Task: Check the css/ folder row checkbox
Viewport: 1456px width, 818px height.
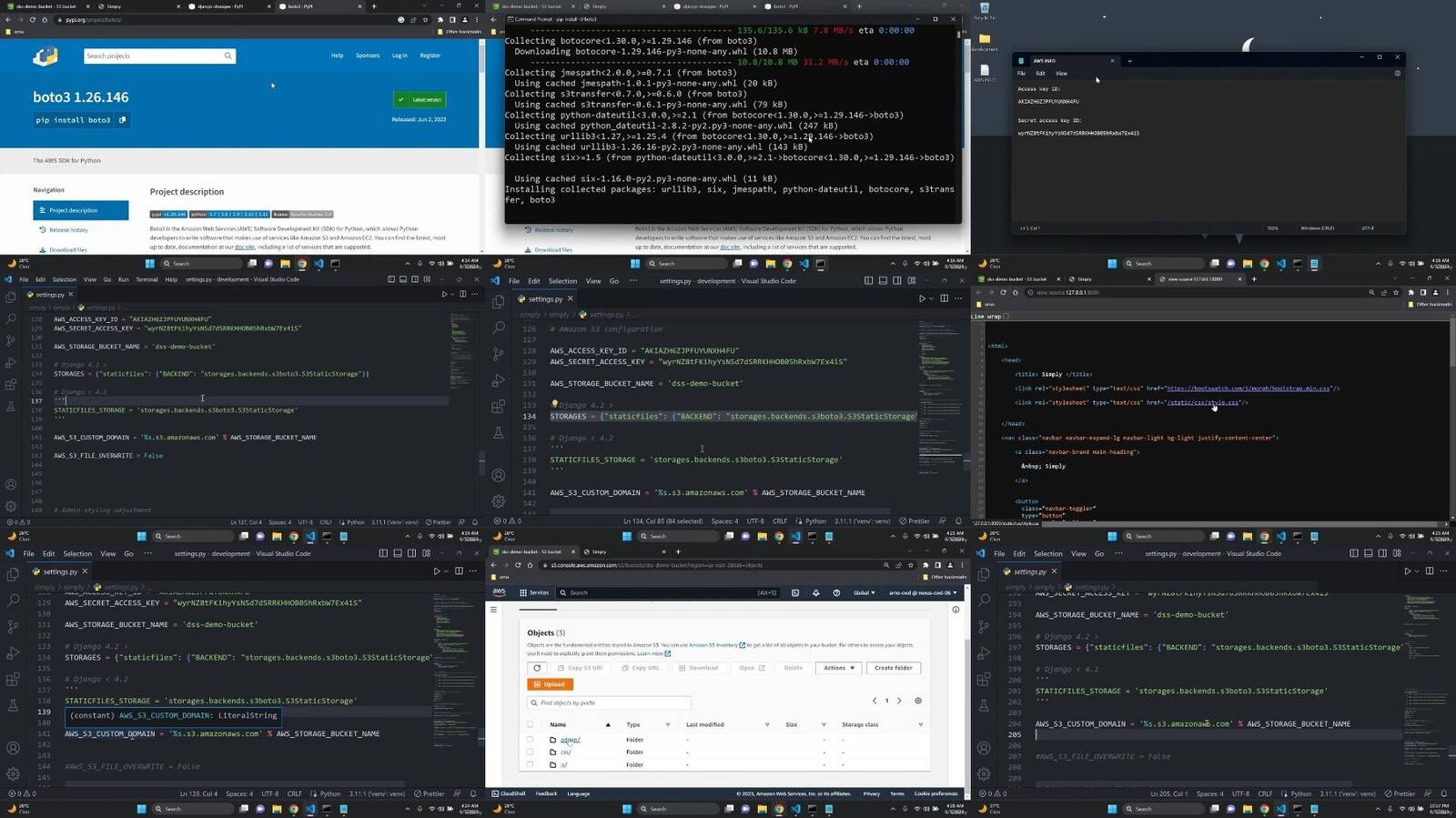Action: click(531, 752)
